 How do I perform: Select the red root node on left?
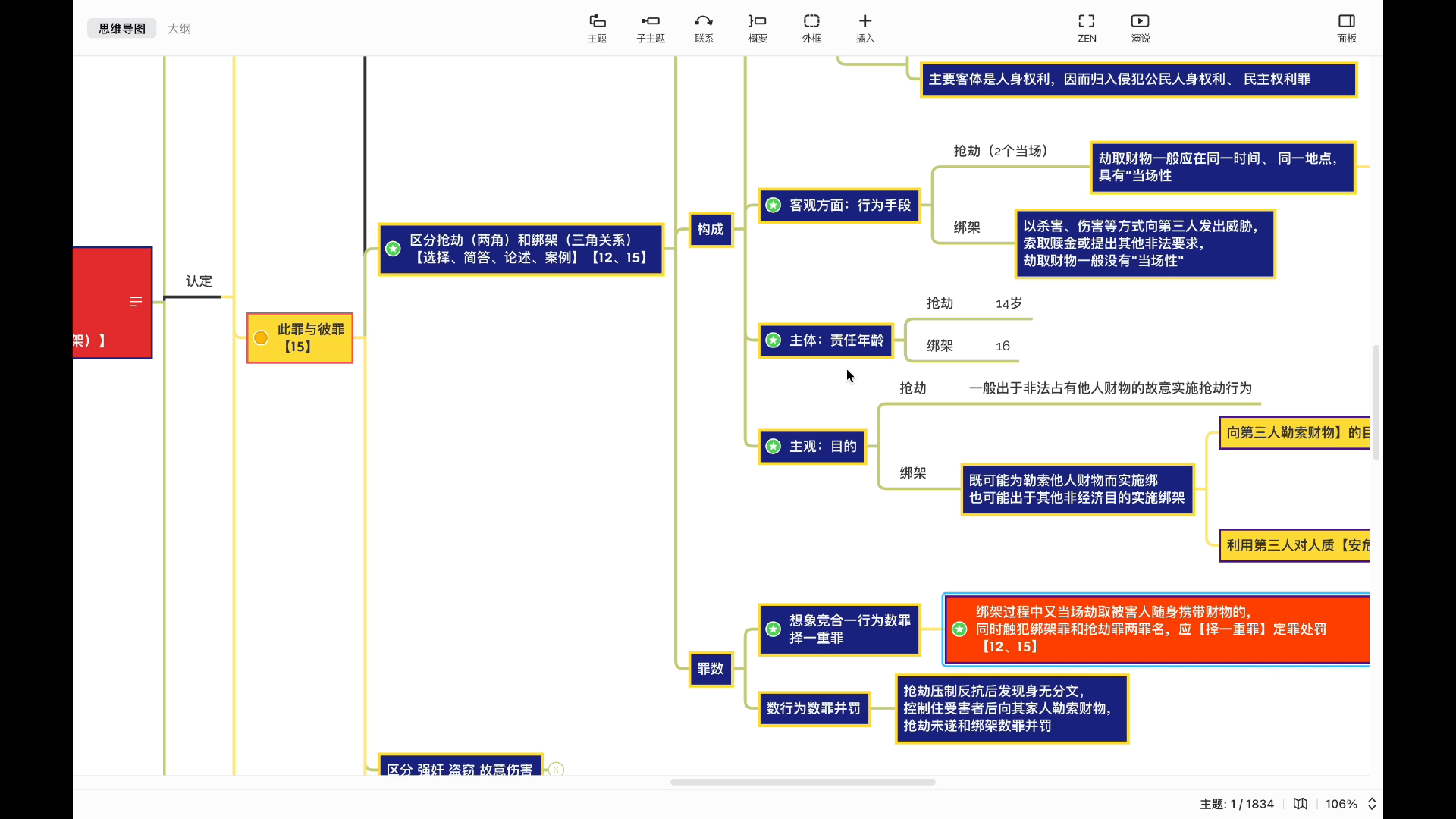pos(112,303)
